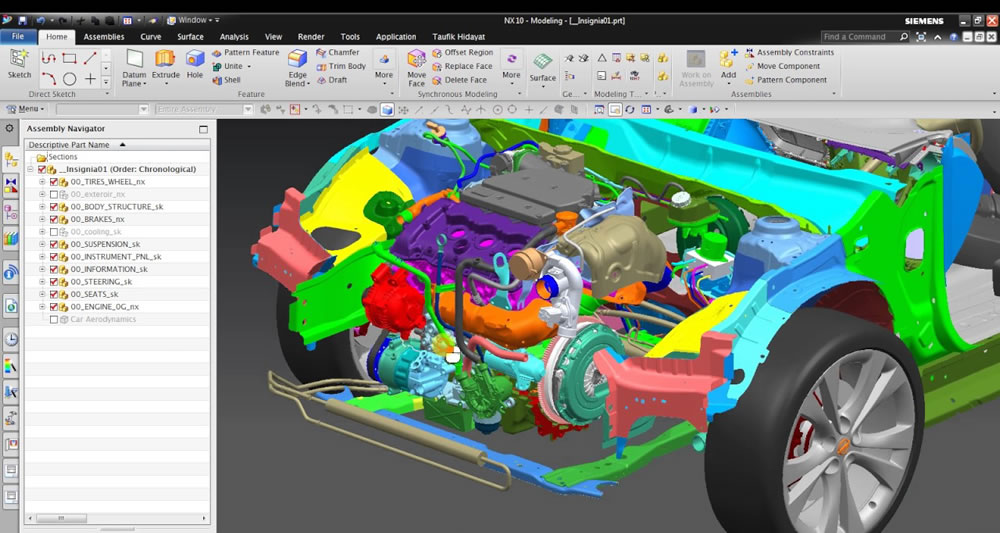The height and width of the screenshot is (533, 1000).
Task: Click the Find a Command search field
Action: 858,37
